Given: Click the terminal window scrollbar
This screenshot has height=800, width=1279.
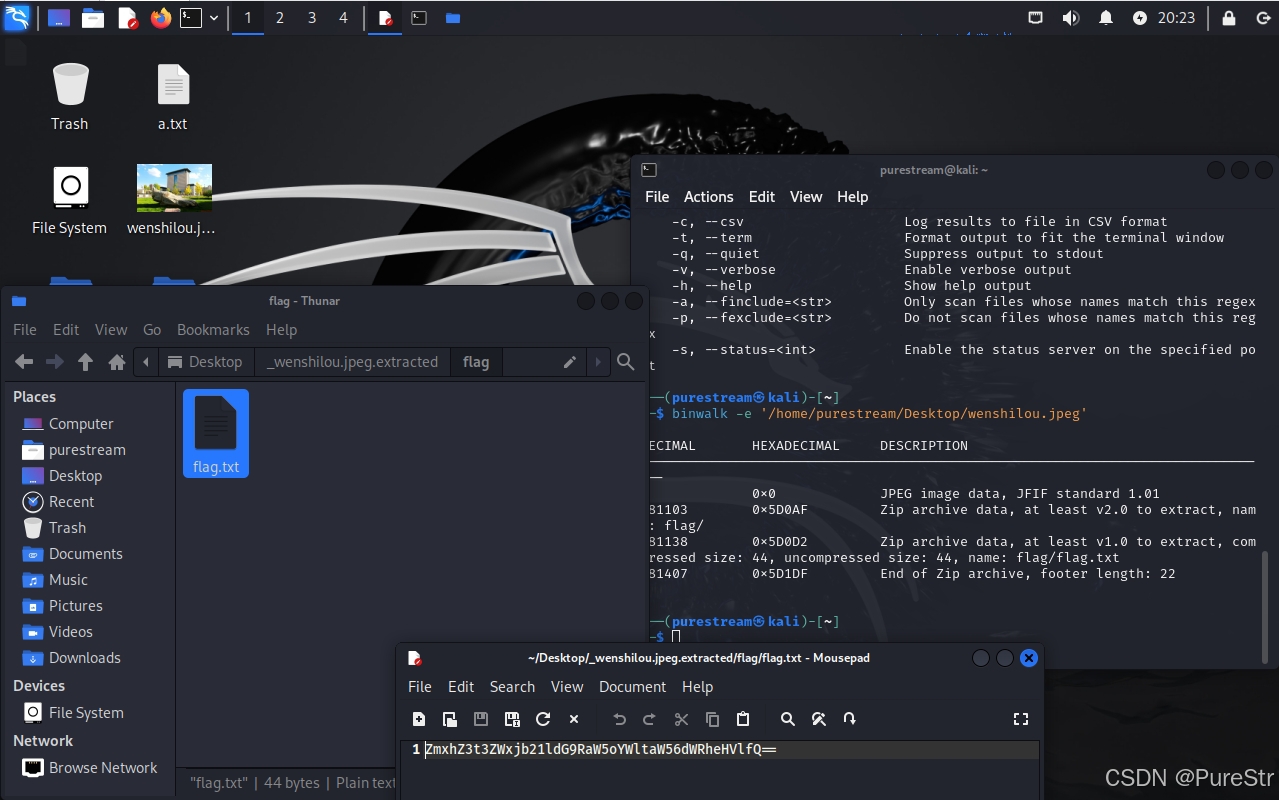Looking at the screenshot, I should click(x=1266, y=608).
